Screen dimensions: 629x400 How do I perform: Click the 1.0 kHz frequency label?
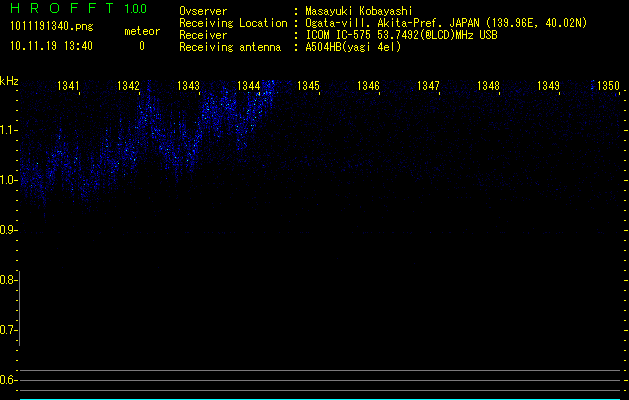pyautogui.click(x=9, y=180)
